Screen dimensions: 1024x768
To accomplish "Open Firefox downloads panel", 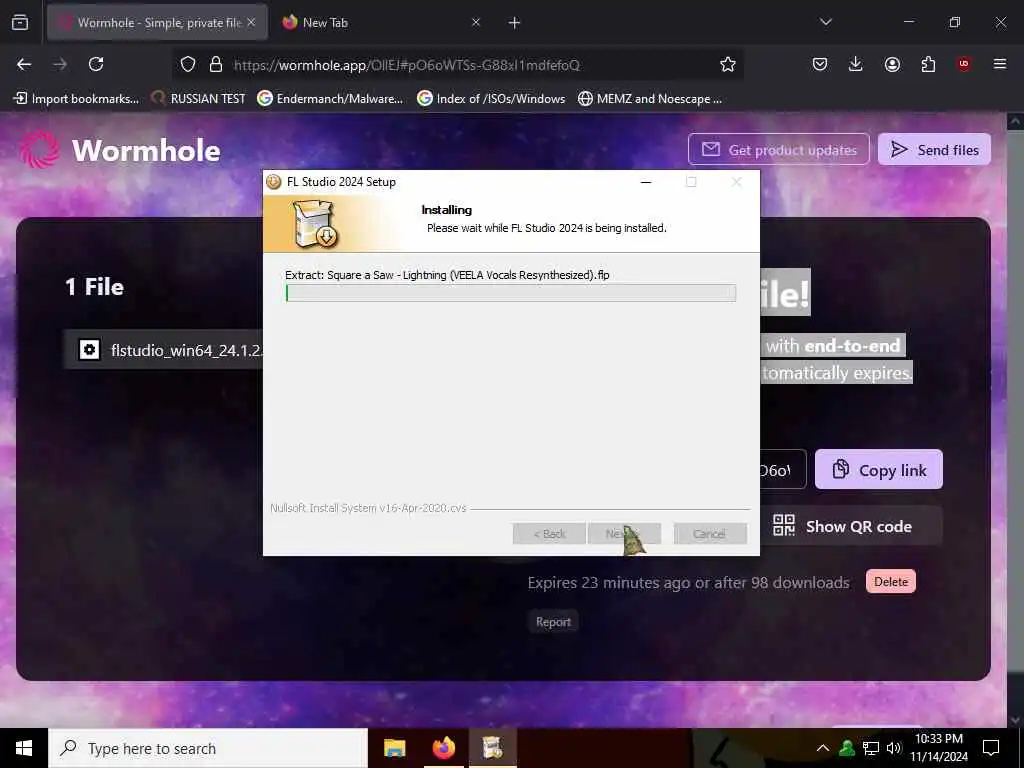I will (x=856, y=64).
